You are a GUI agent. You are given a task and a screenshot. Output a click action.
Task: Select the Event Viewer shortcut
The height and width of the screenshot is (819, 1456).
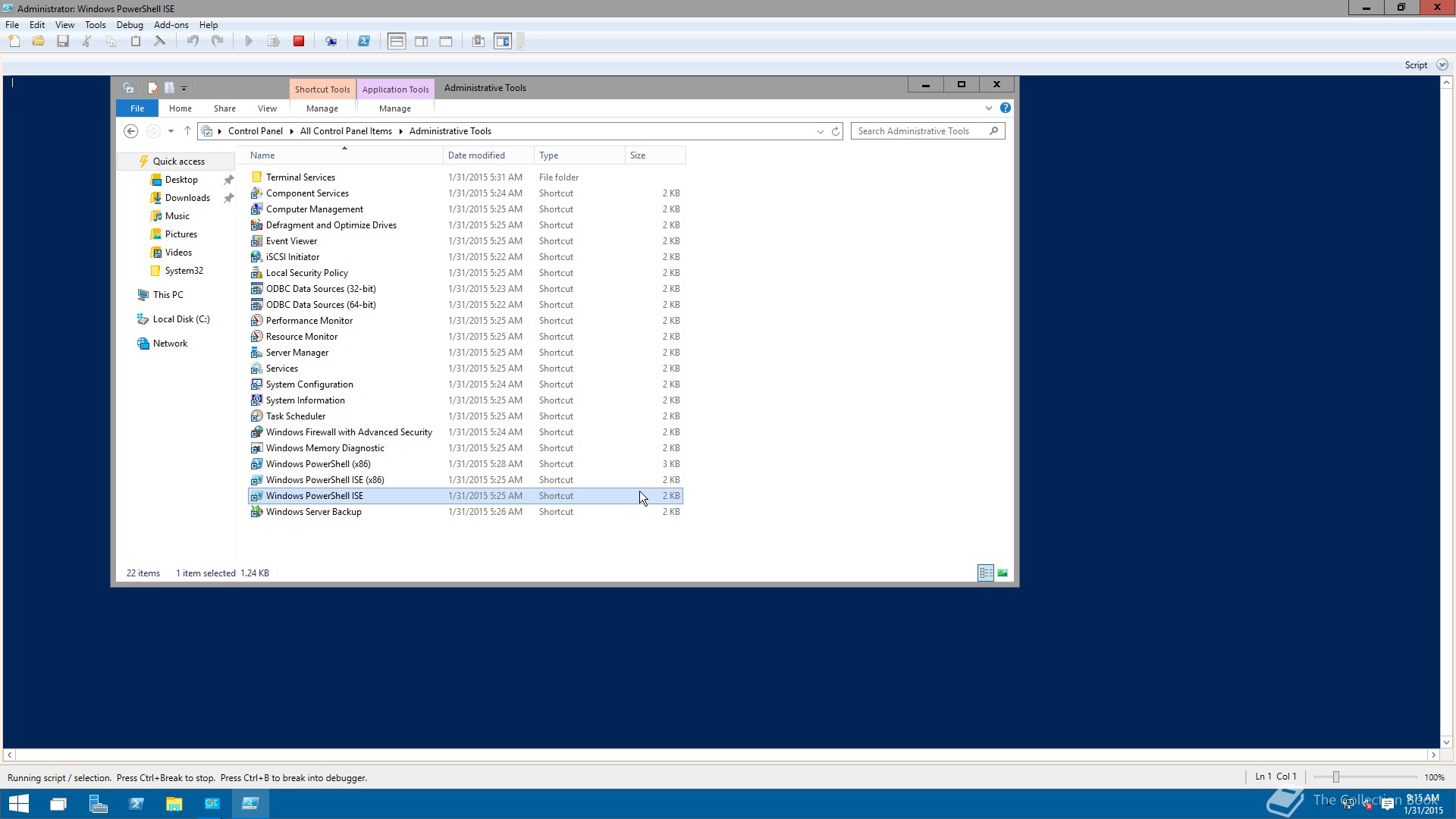click(x=466, y=241)
